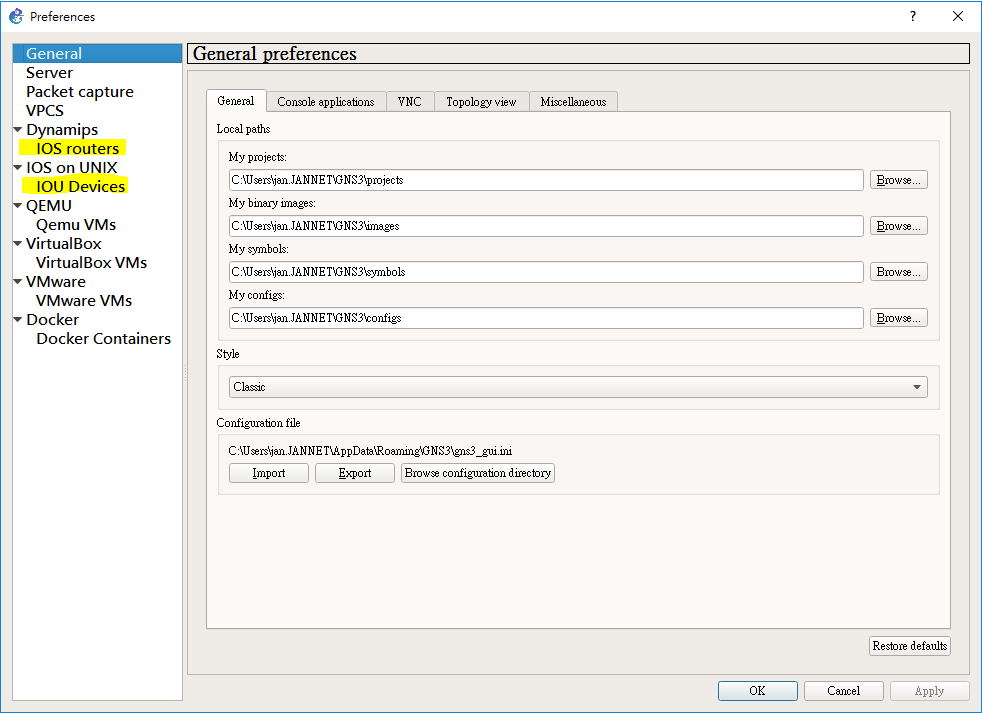982x713 pixels.
Task: Switch to the VNC tab
Action: 410,101
